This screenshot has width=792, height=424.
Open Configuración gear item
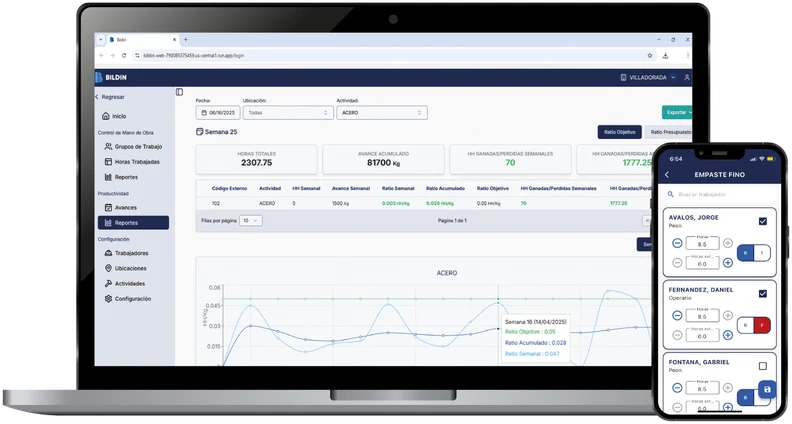pyautogui.click(x=128, y=299)
